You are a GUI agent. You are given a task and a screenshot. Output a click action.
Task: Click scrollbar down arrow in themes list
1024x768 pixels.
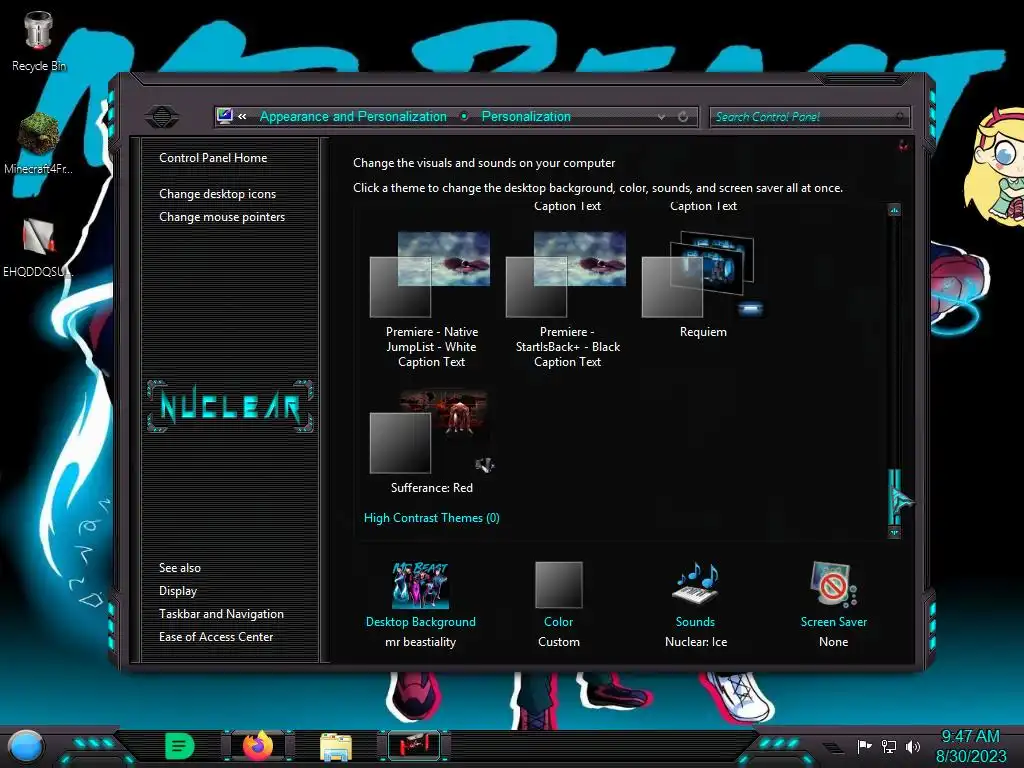click(894, 533)
